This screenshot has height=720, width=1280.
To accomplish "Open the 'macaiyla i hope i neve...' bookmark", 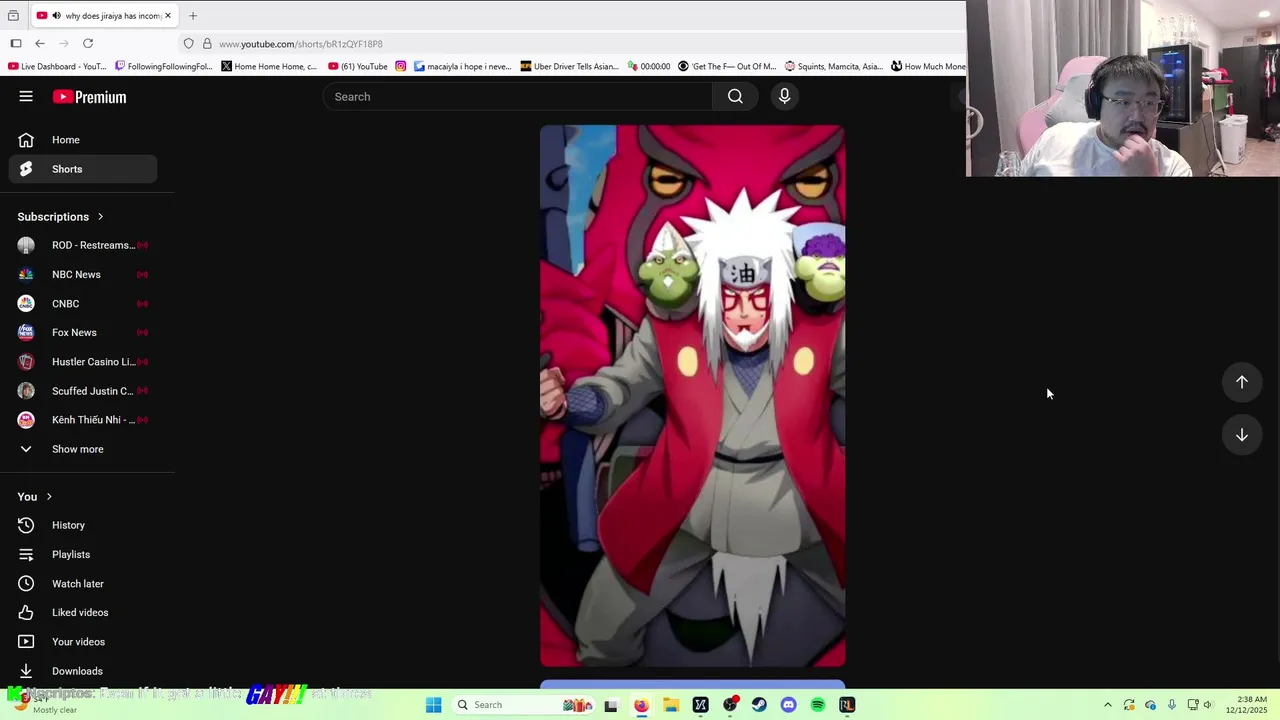I will tap(463, 67).
